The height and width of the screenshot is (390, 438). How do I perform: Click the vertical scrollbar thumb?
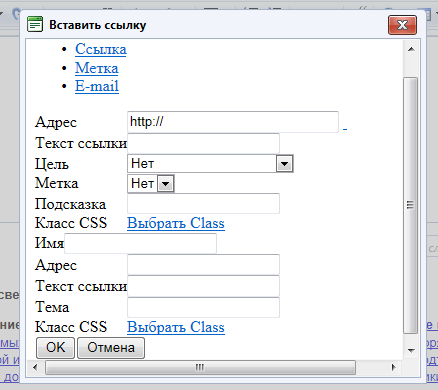(x=411, y=205)
